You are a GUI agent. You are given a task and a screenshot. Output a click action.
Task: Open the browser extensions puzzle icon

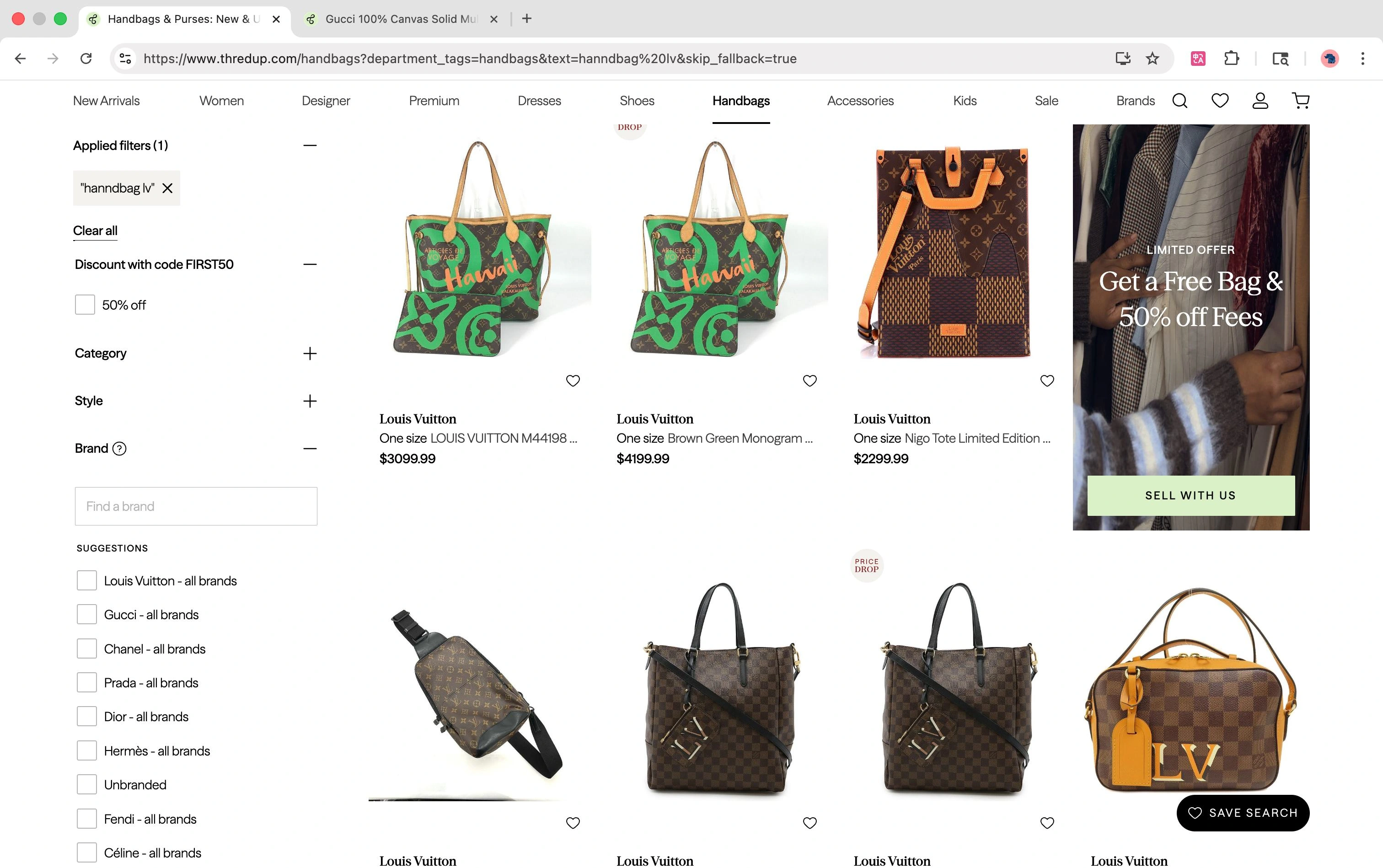click(1232, 59)
